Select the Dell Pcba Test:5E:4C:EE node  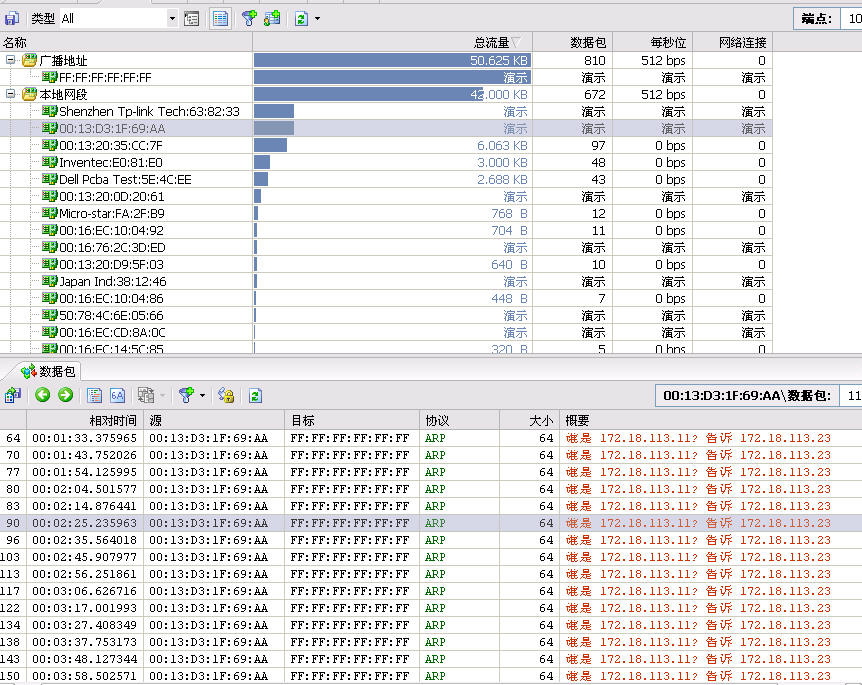pyautogui.click(x=124, y=179)
